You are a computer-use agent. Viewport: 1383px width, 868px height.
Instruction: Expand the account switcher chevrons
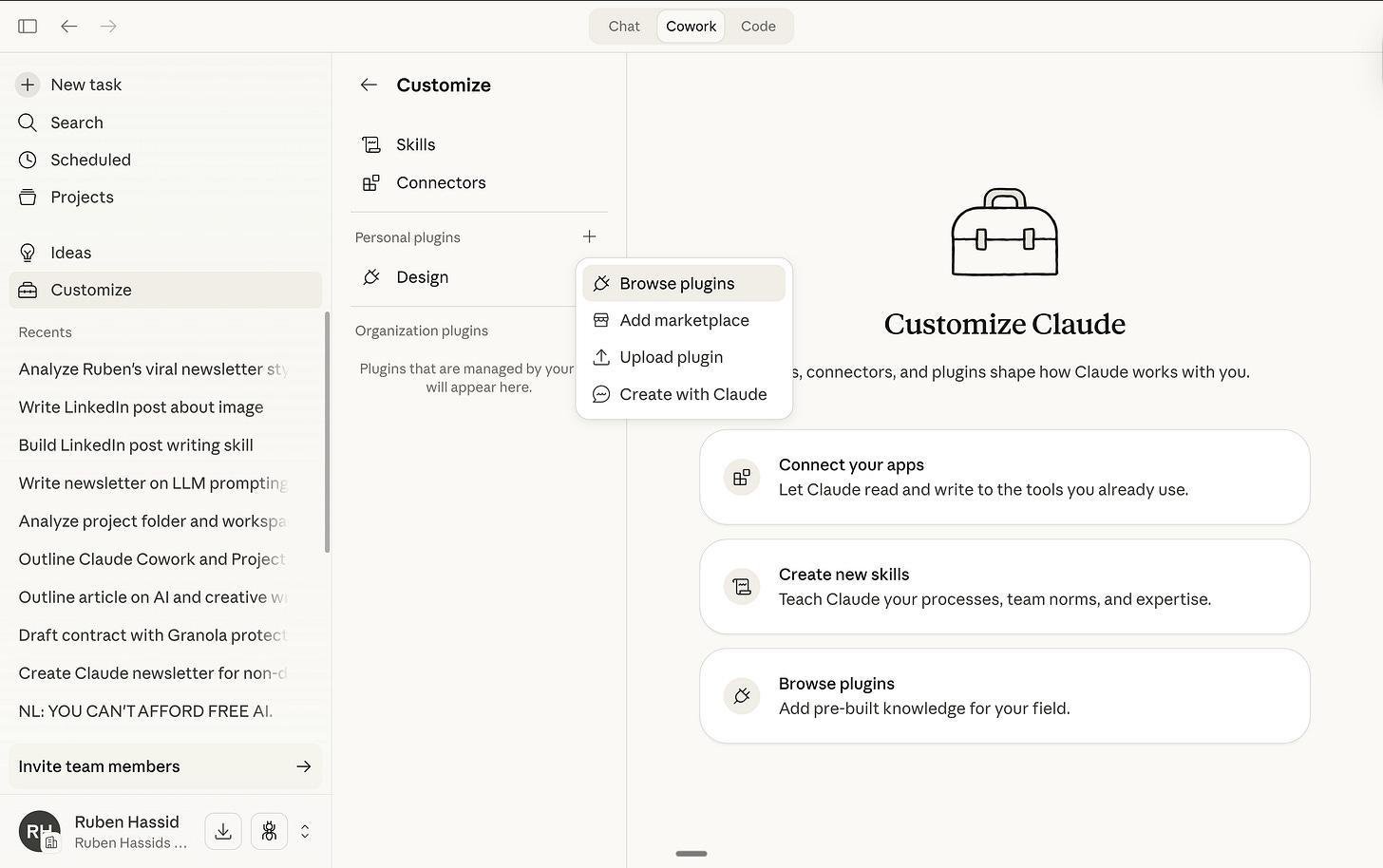coord(305,831)
